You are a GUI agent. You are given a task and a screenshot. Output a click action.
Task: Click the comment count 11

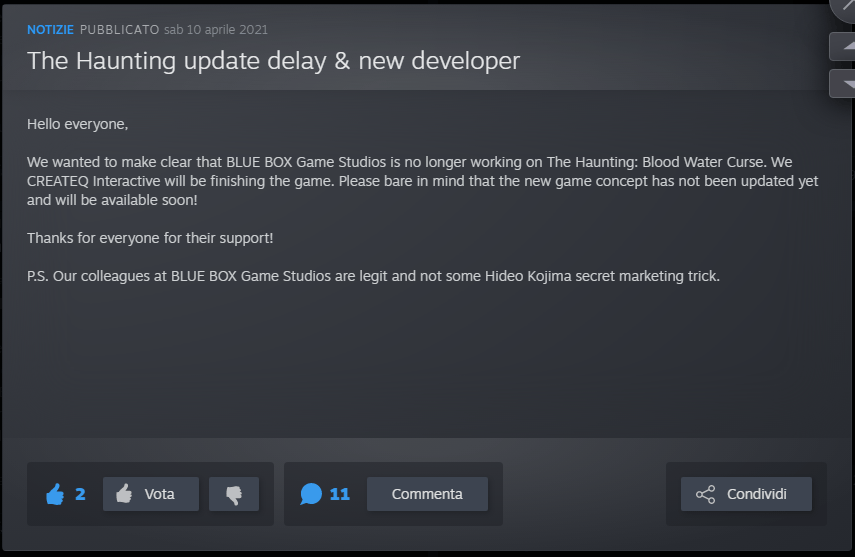[x=339, y=494]
